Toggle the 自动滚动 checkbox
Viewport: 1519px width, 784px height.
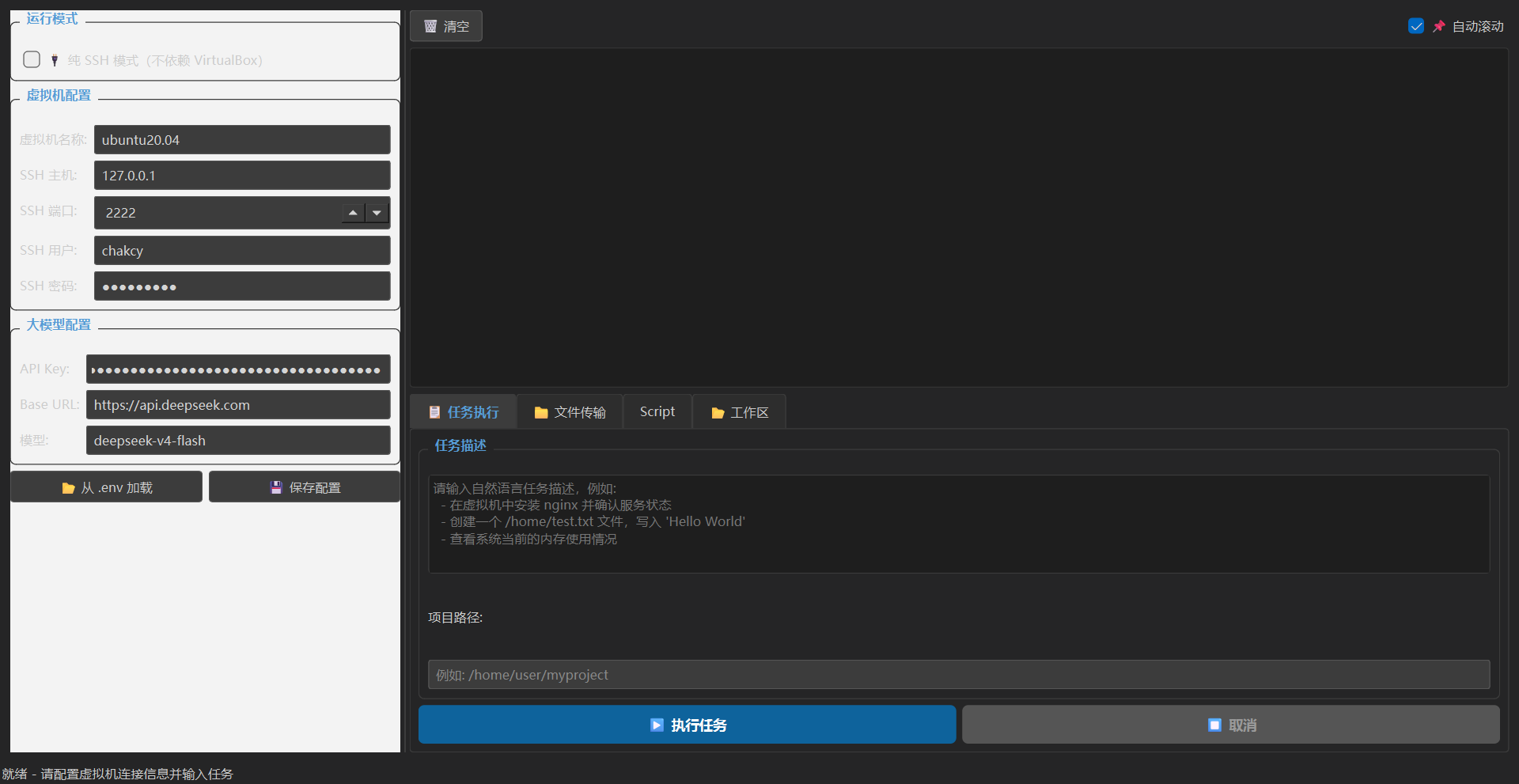[x=1416, y=26]
